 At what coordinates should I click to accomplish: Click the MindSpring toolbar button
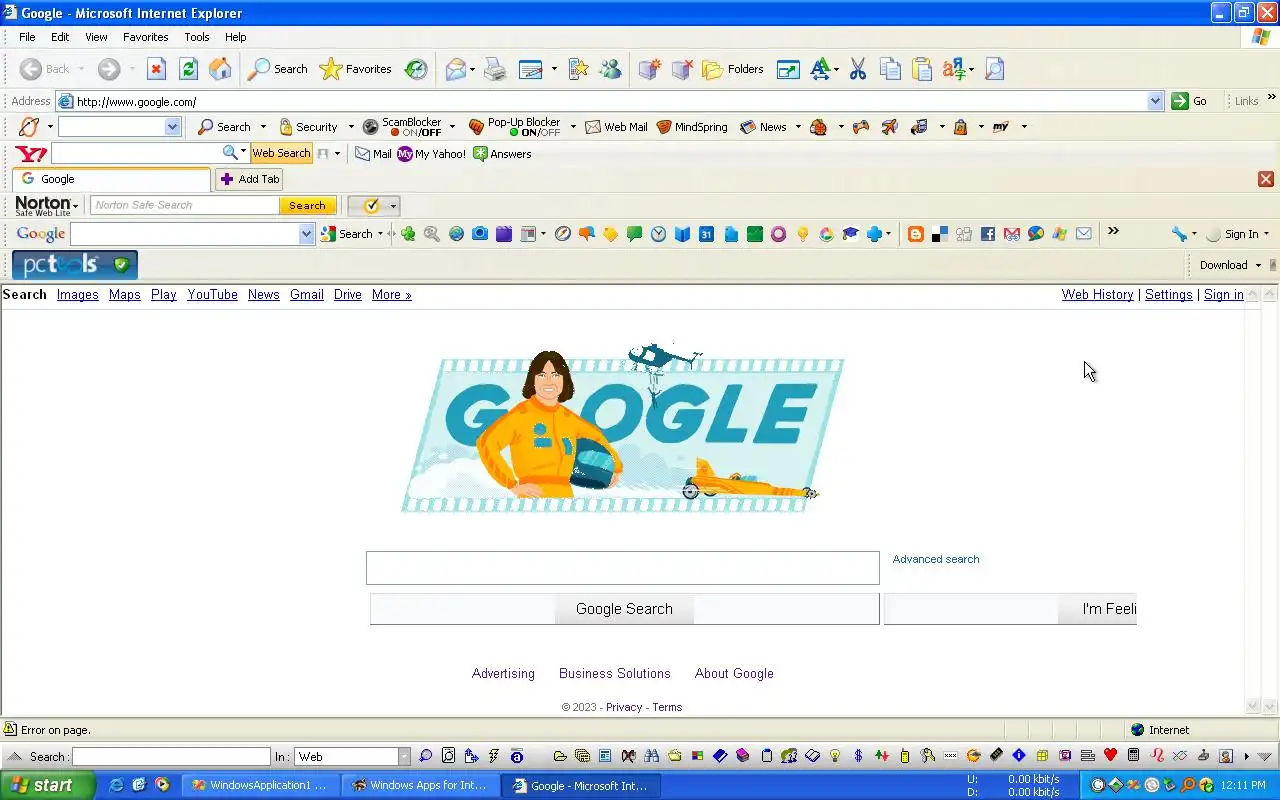pos(692,127)
